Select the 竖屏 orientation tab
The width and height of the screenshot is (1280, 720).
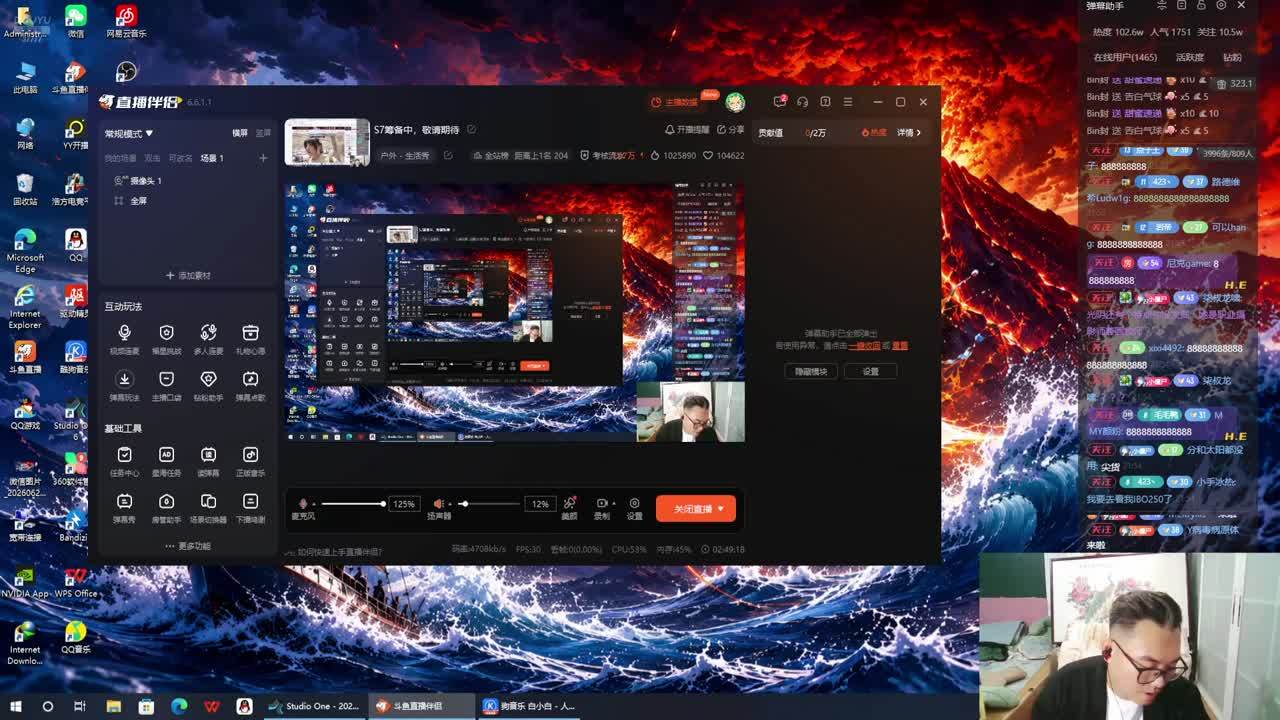[x=263, y=133]
